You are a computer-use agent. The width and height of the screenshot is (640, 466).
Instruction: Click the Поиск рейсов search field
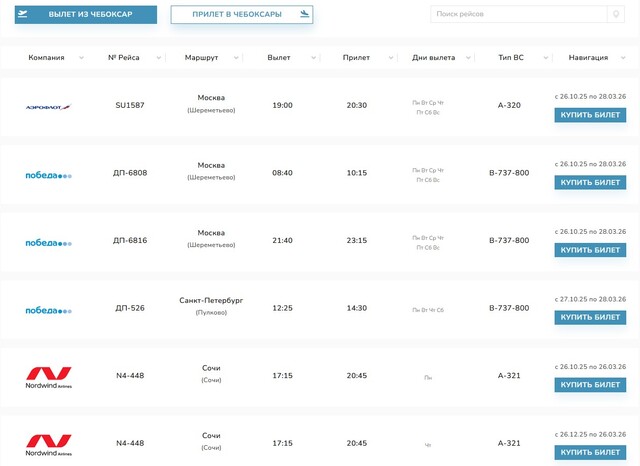516,15
